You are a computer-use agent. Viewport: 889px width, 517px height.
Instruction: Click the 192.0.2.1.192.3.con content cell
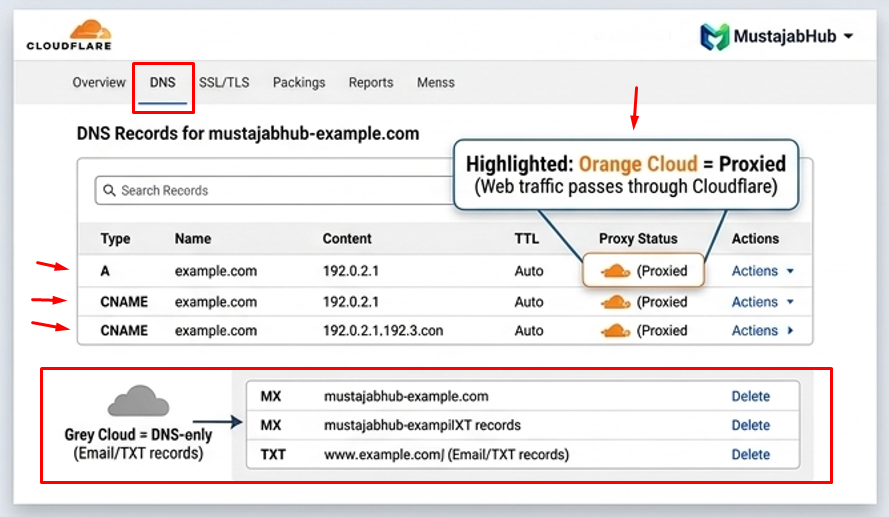tap(383, 330)
